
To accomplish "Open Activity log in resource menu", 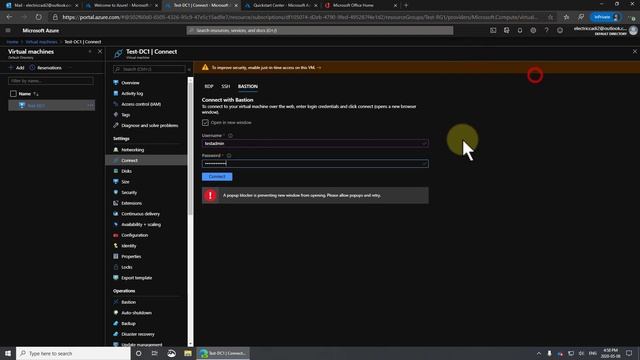I will pyautogui.click(x=132, y=93).
